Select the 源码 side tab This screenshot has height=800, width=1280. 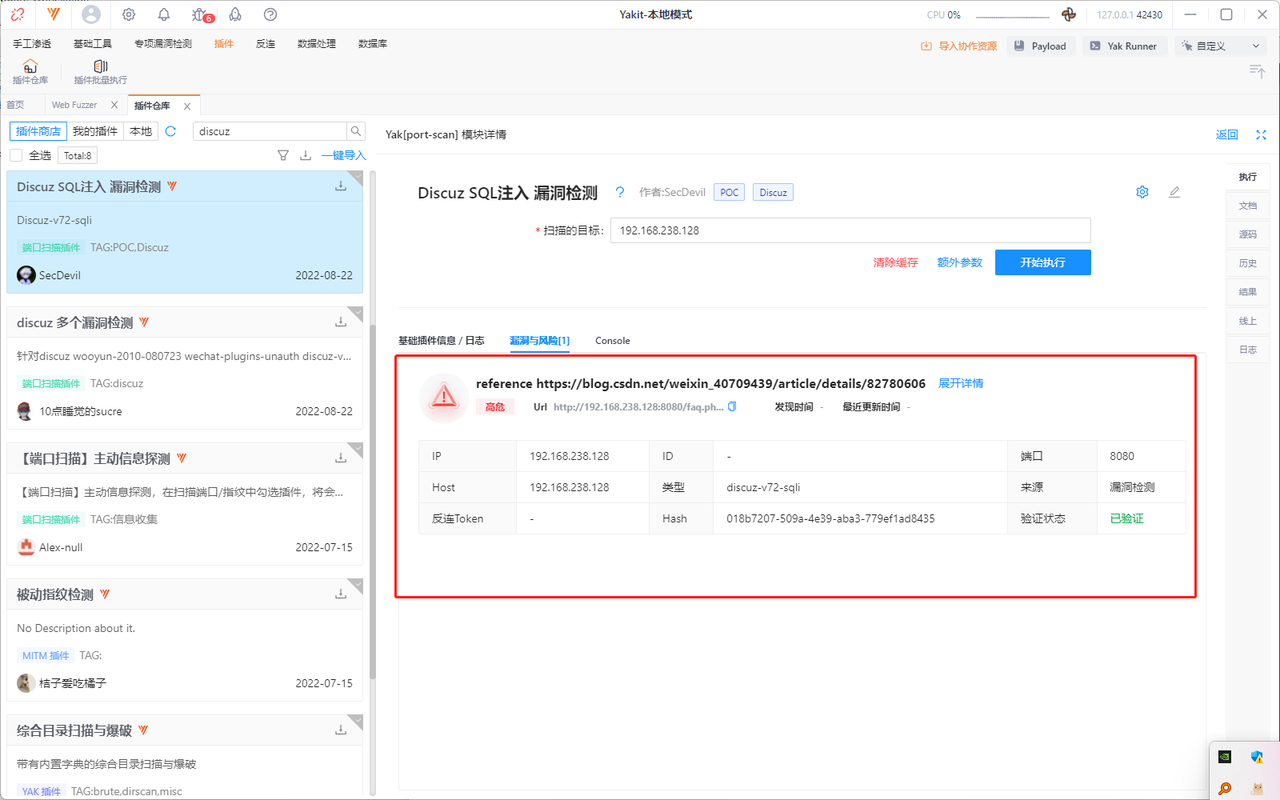pos(1248,235)
